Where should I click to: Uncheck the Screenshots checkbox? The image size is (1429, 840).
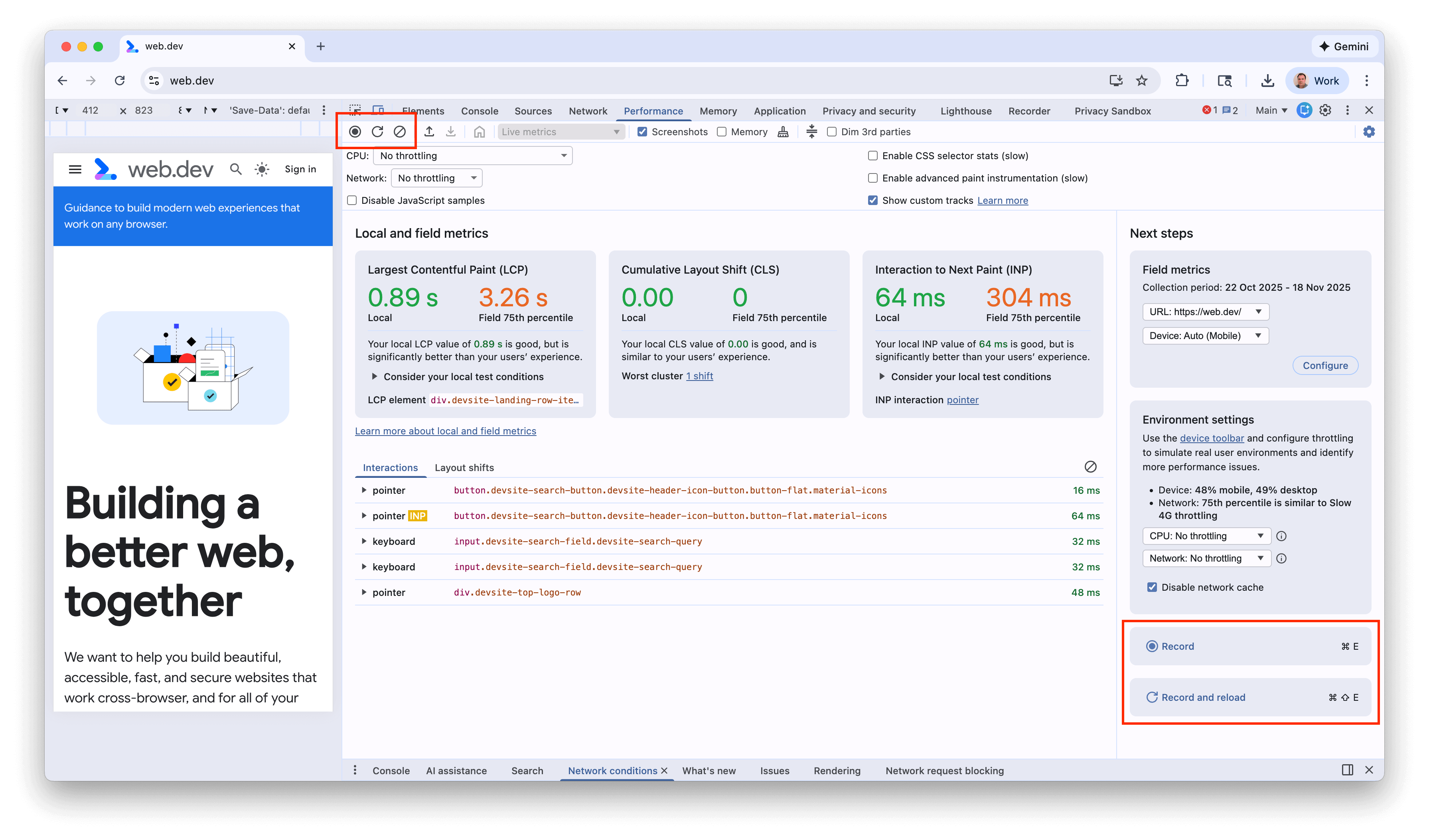coord(642,132)
